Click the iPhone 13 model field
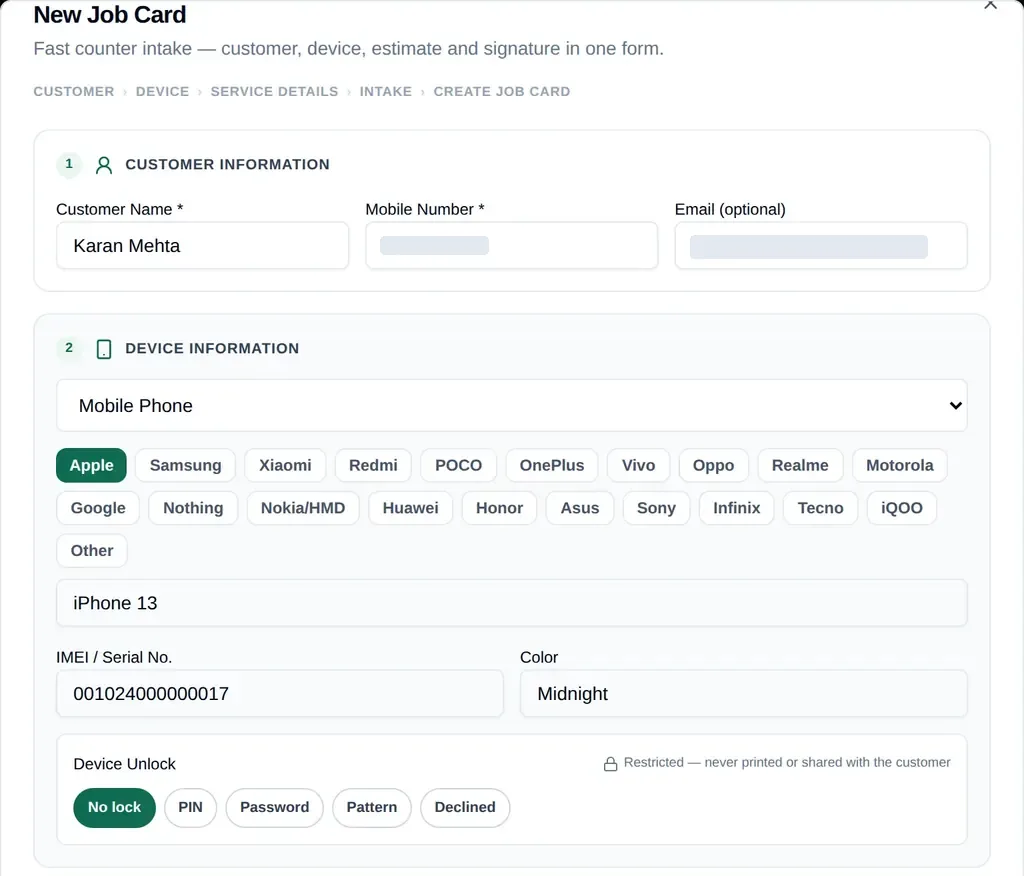Image resolution: width=1024 pixels, height=876 pixels. click(x=511, y=603)
